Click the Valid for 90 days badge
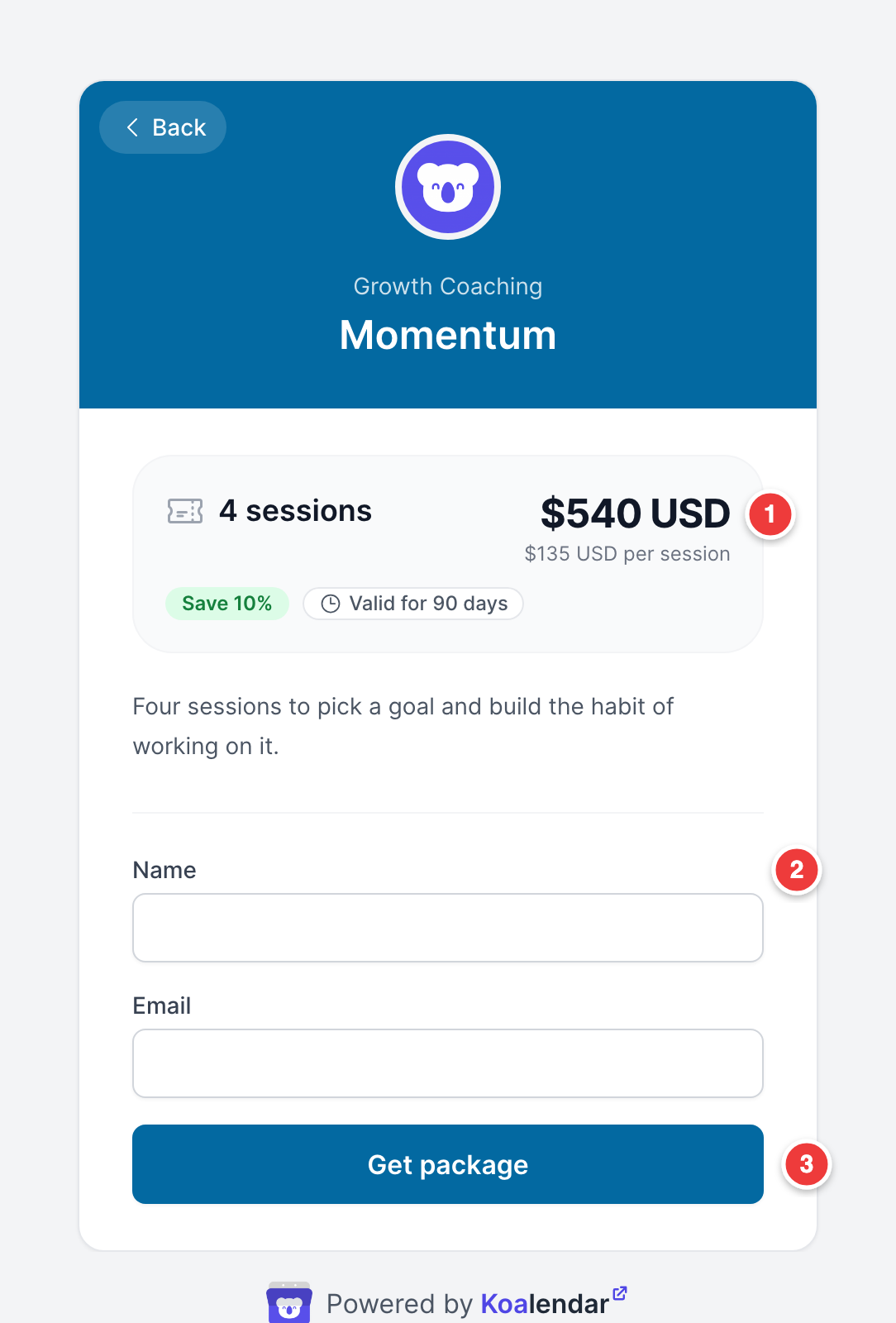896x1323 pixels. pos(413,604)
